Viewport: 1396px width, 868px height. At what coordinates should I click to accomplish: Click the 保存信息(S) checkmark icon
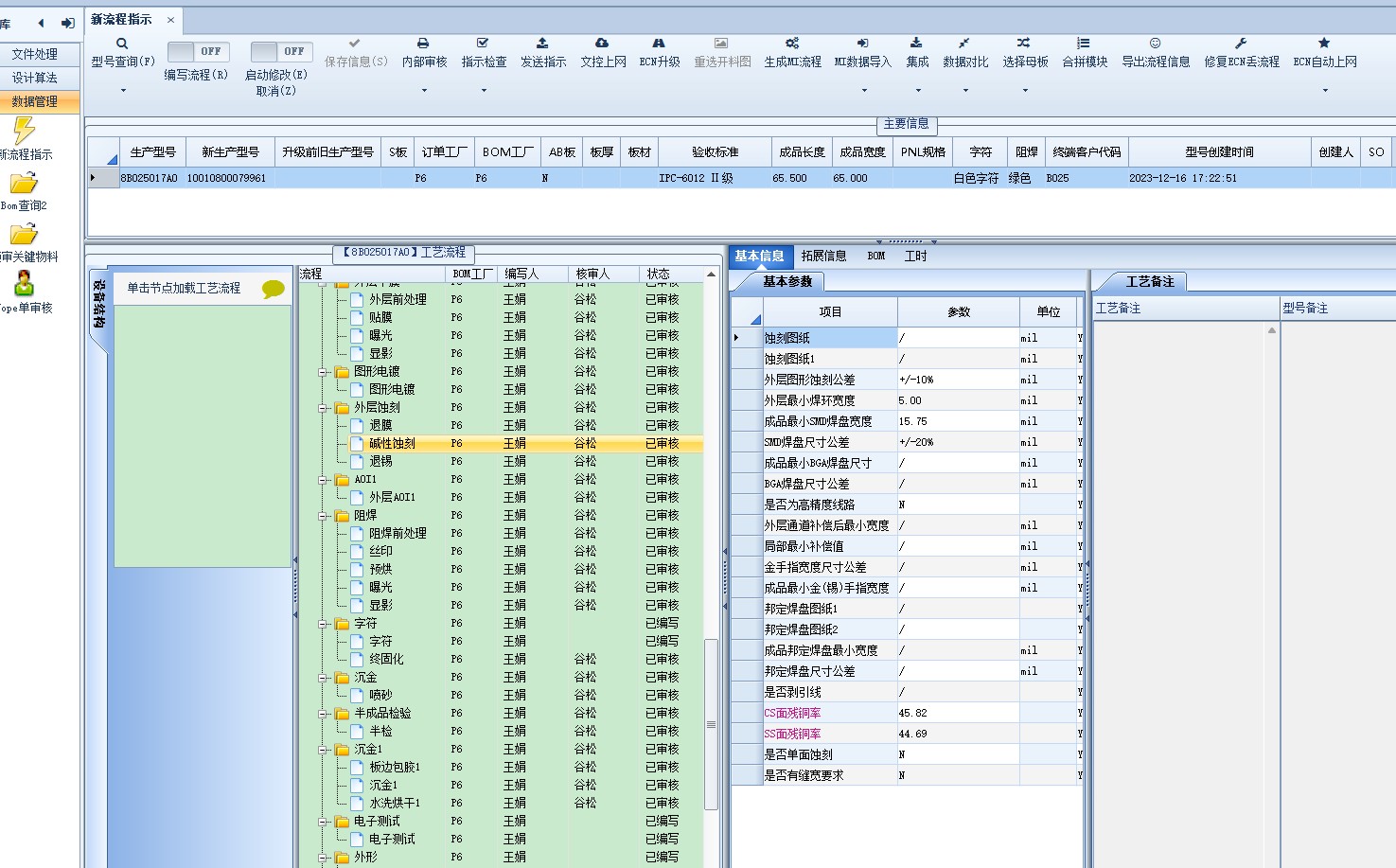click(x=355, y=43)
